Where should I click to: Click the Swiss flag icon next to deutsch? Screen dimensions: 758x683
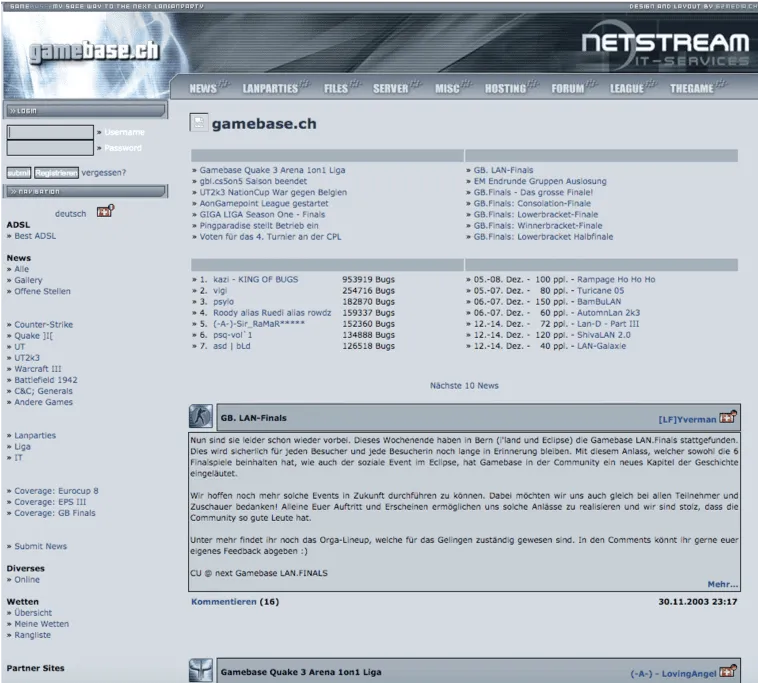105,211
